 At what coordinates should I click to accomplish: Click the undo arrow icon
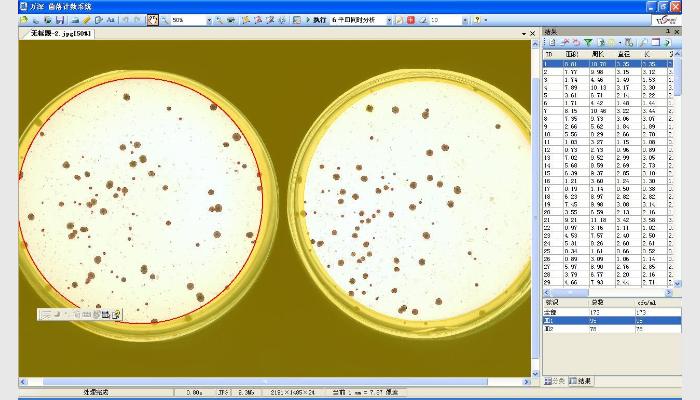(124, 20)
